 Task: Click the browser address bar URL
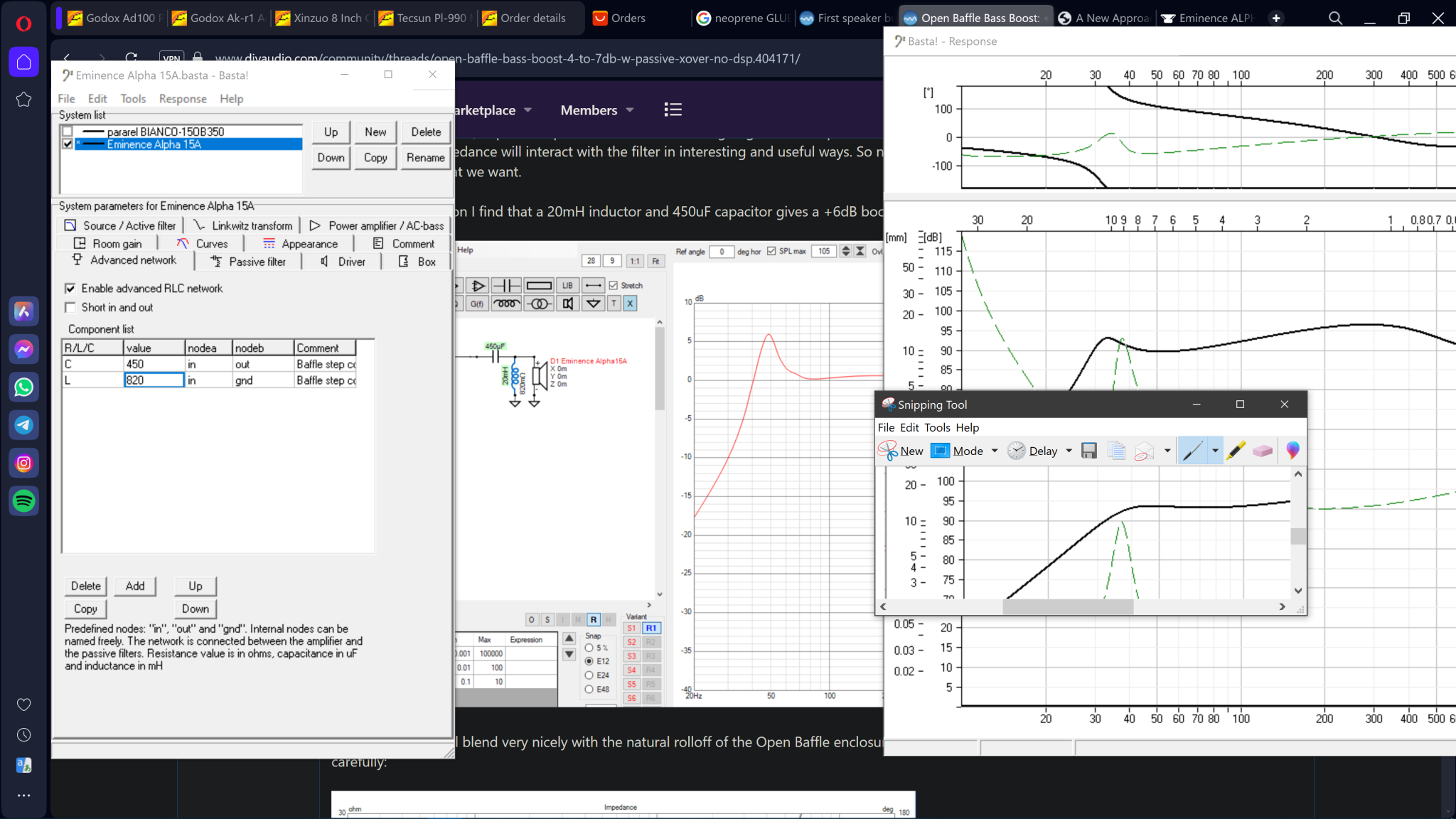point(508,58)
